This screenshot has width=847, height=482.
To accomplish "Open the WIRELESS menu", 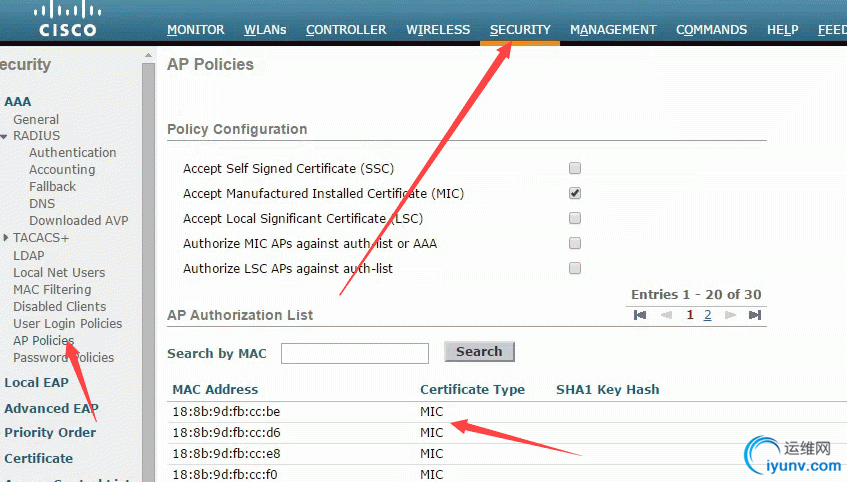I will pos(438,30).
